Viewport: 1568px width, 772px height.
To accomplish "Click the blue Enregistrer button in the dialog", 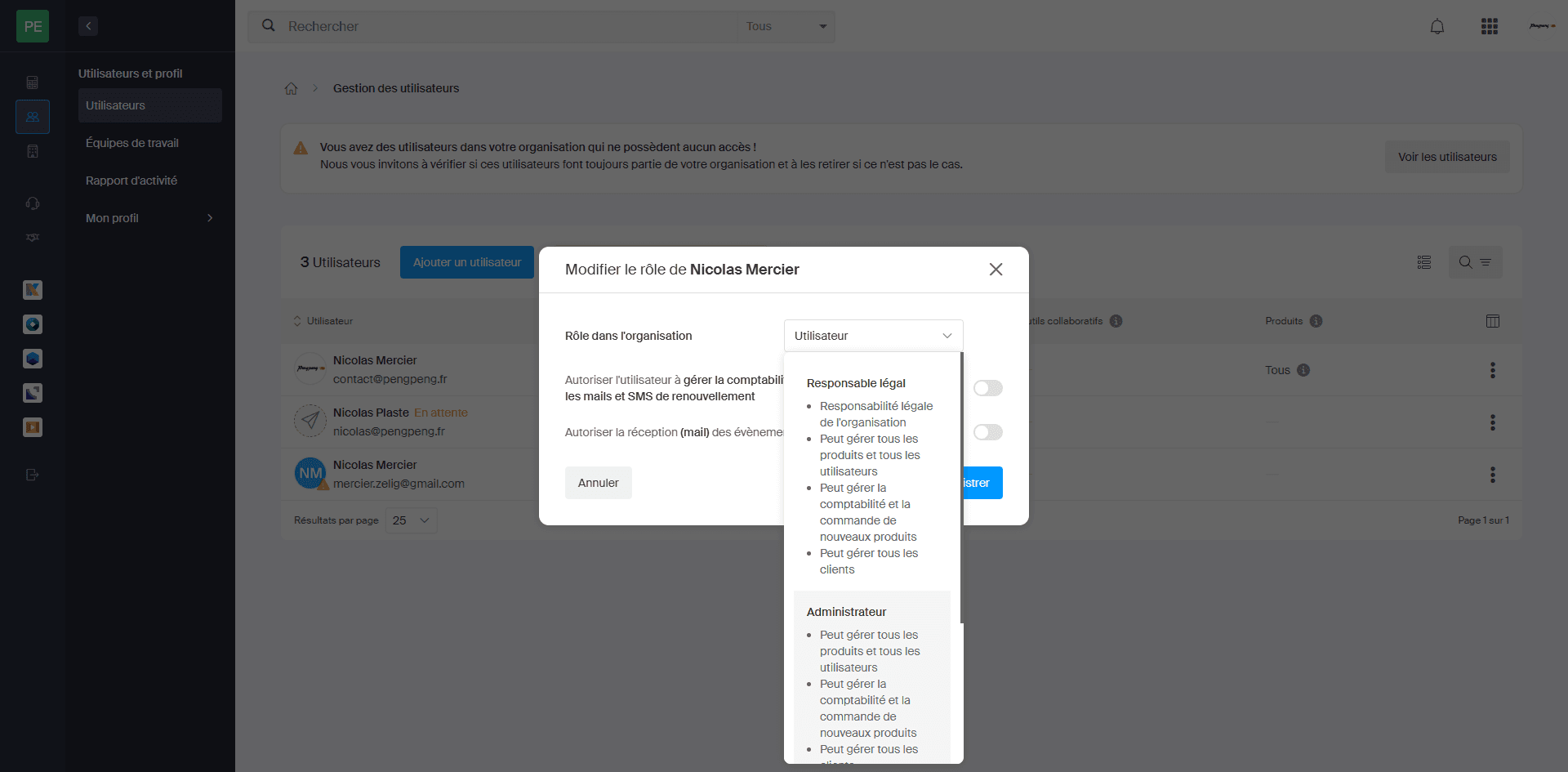I will [x=982, y=483].
